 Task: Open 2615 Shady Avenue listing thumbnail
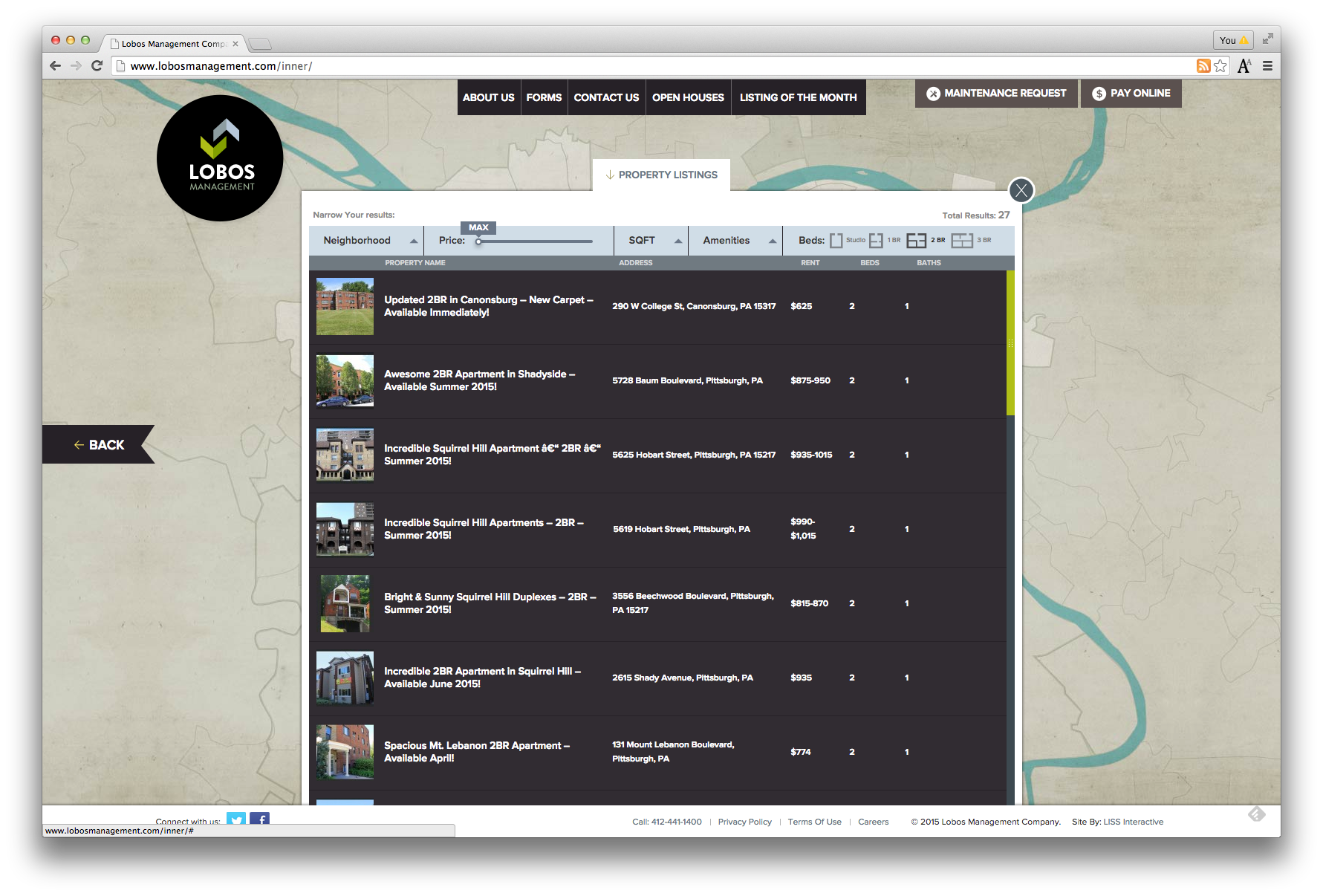pyautogui.click(x=345, y=678)
